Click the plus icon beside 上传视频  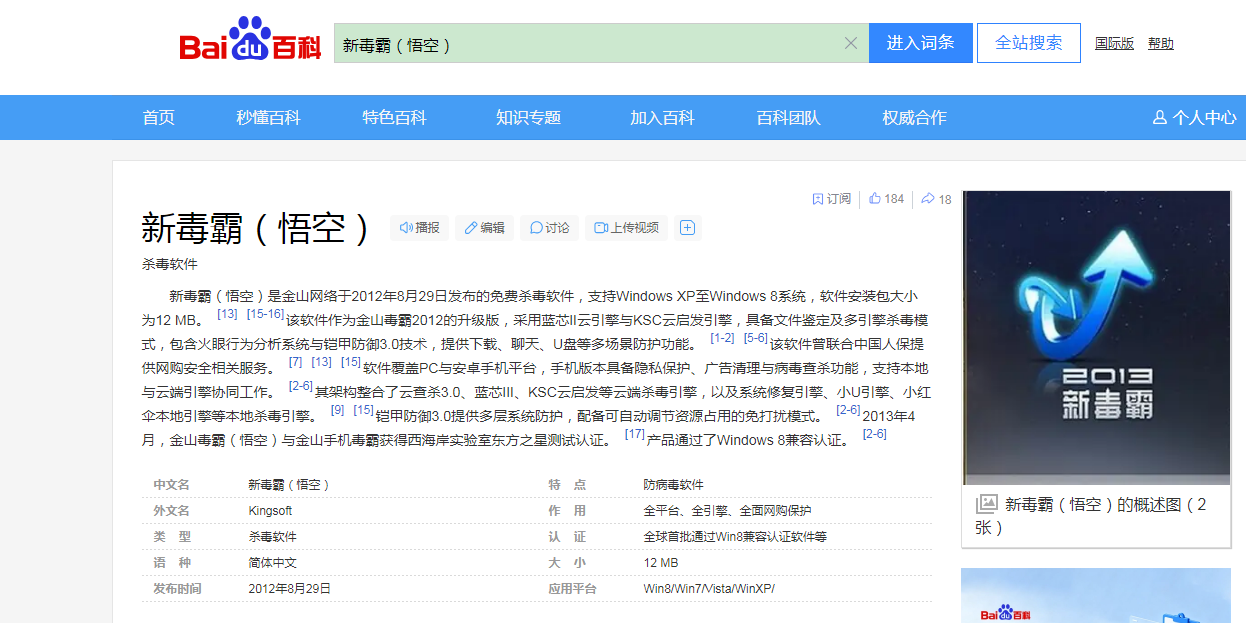click(687, 228)
